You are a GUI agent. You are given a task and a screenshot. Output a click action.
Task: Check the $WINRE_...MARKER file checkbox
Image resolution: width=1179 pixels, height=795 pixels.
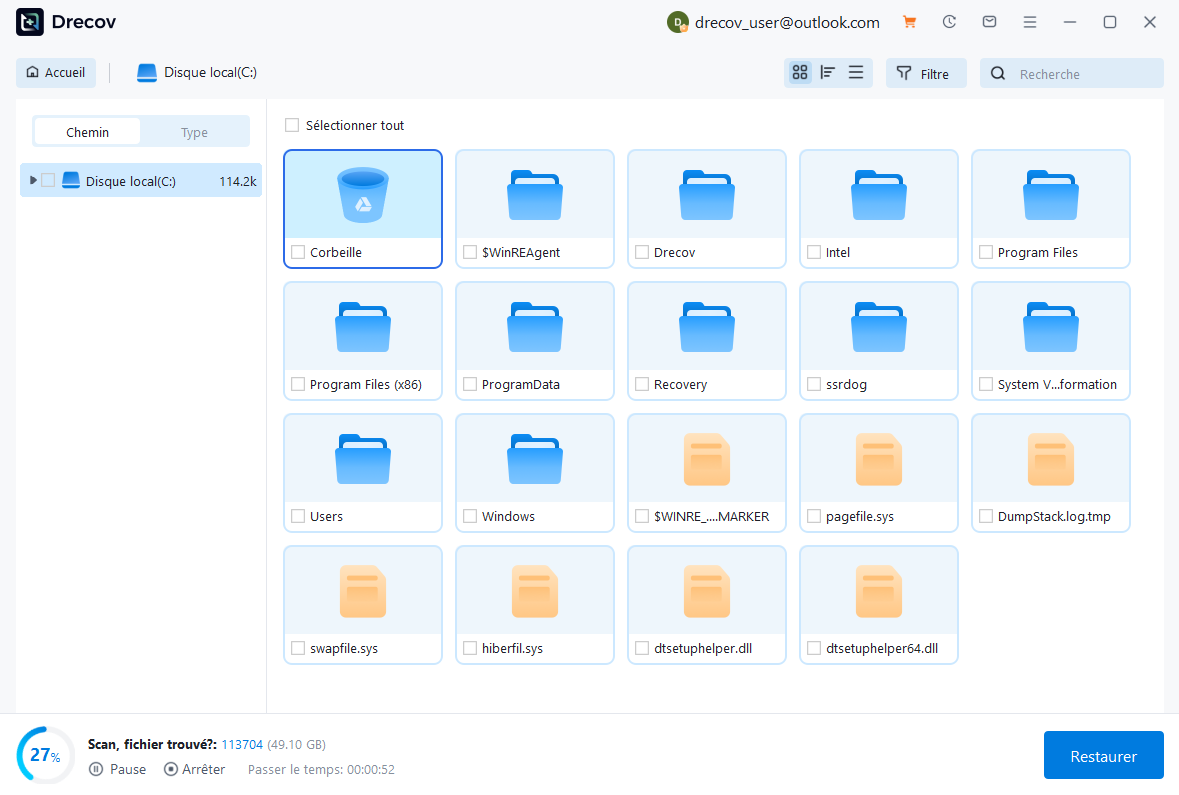click(x=642, y=516)
